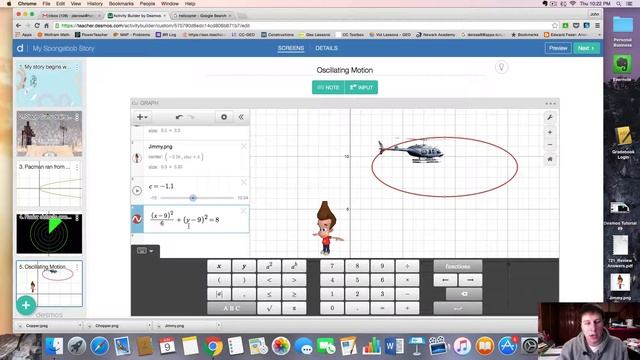
Task: Toggle the on-screen keypad dropdown
Action: tap(145, 251)
